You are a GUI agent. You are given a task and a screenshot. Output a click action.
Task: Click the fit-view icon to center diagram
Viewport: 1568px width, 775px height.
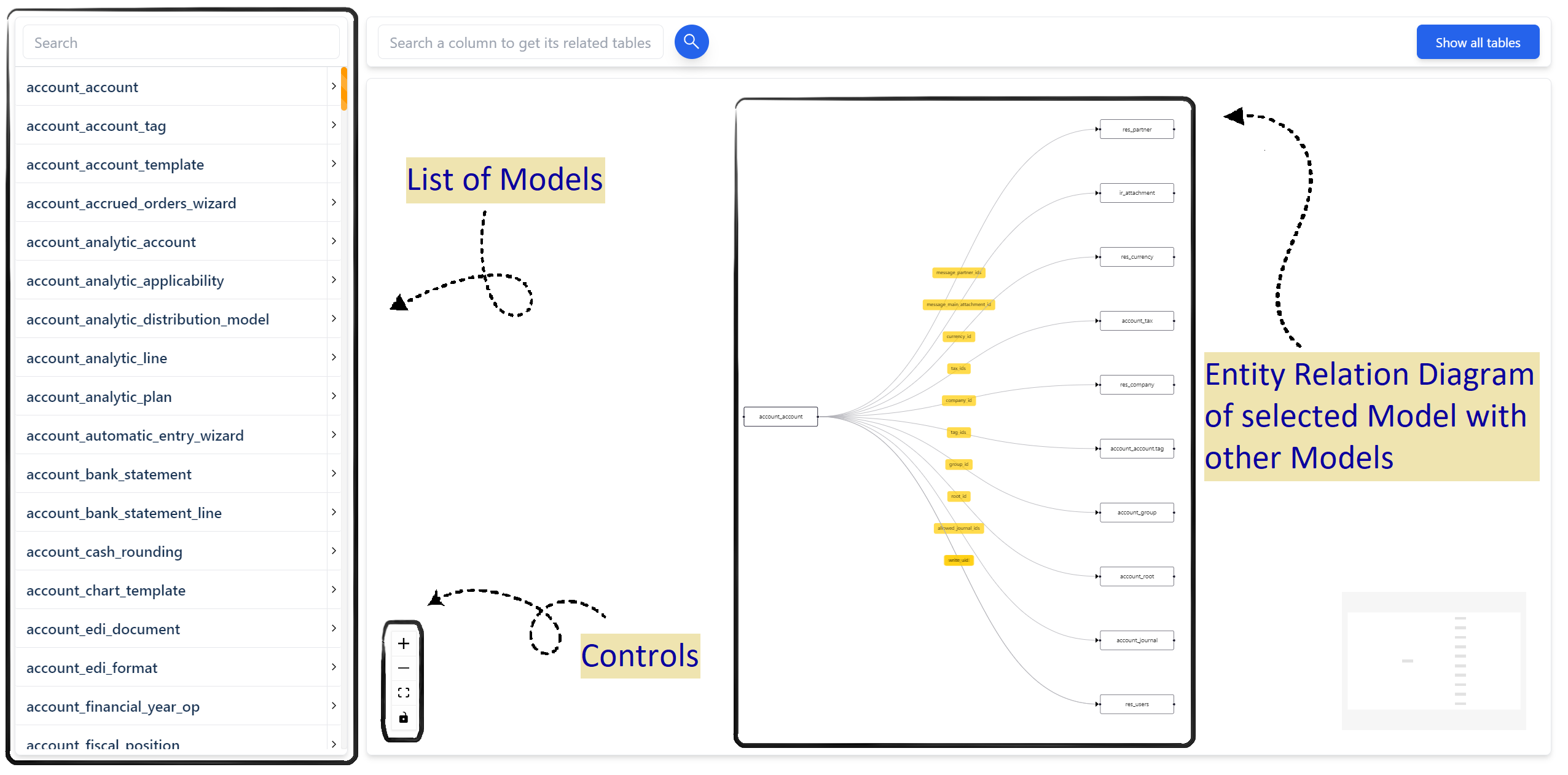tap(403, 692)
